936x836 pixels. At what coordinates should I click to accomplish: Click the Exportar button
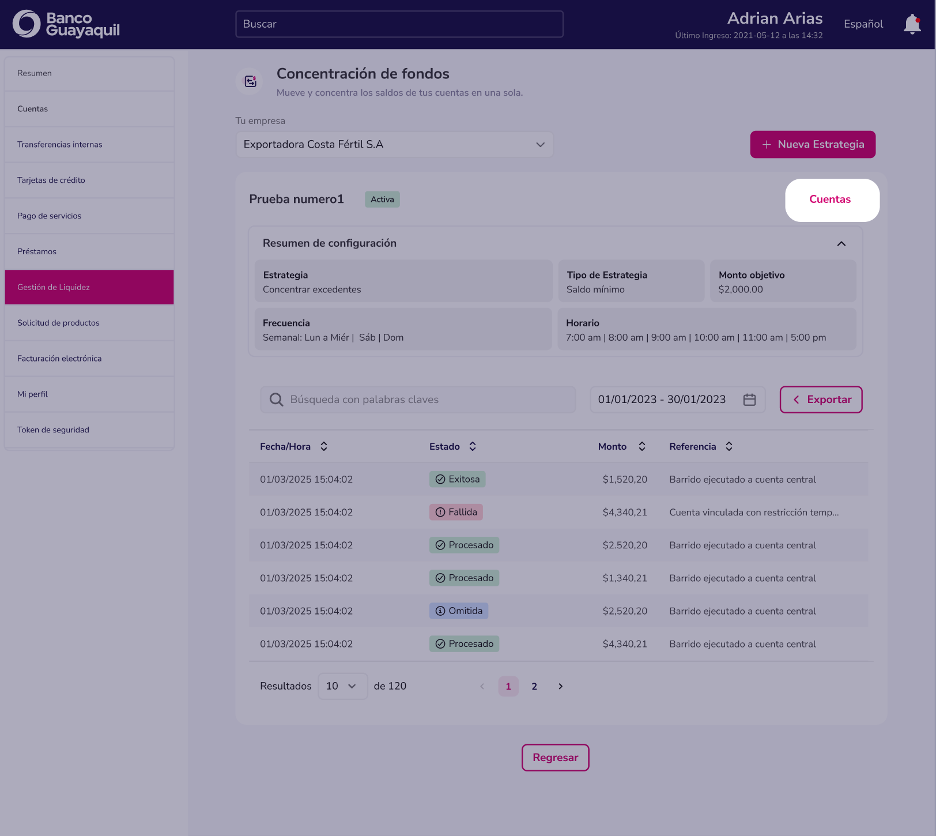tap(821, 399)
